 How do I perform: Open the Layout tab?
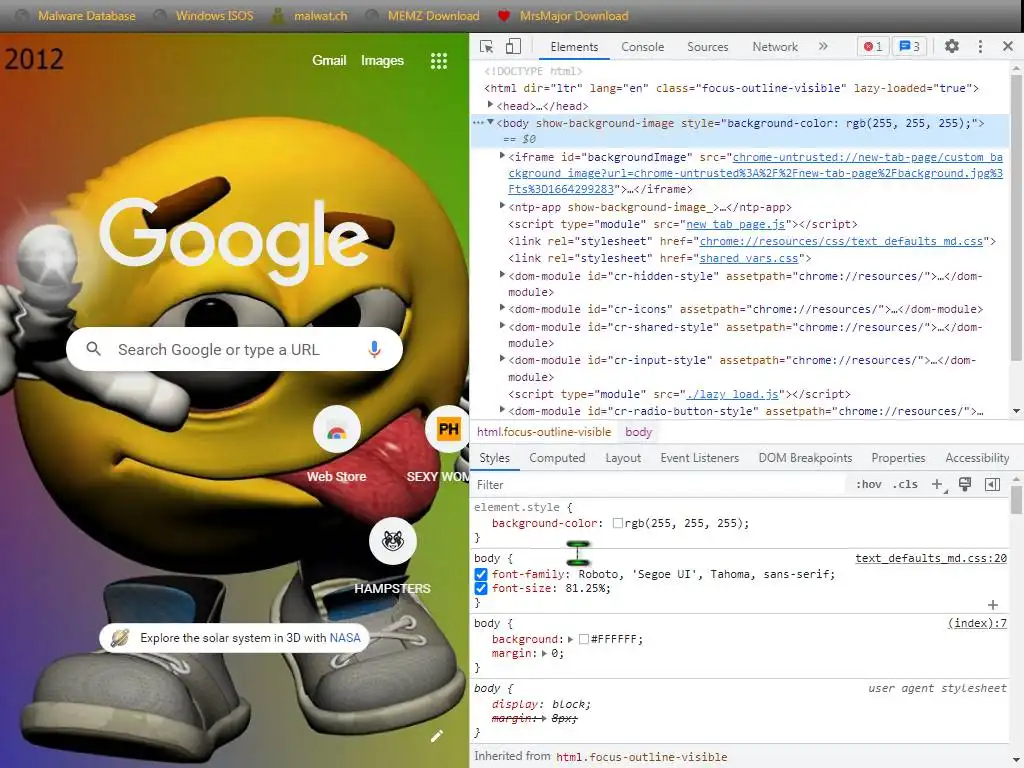coord(623,458)
